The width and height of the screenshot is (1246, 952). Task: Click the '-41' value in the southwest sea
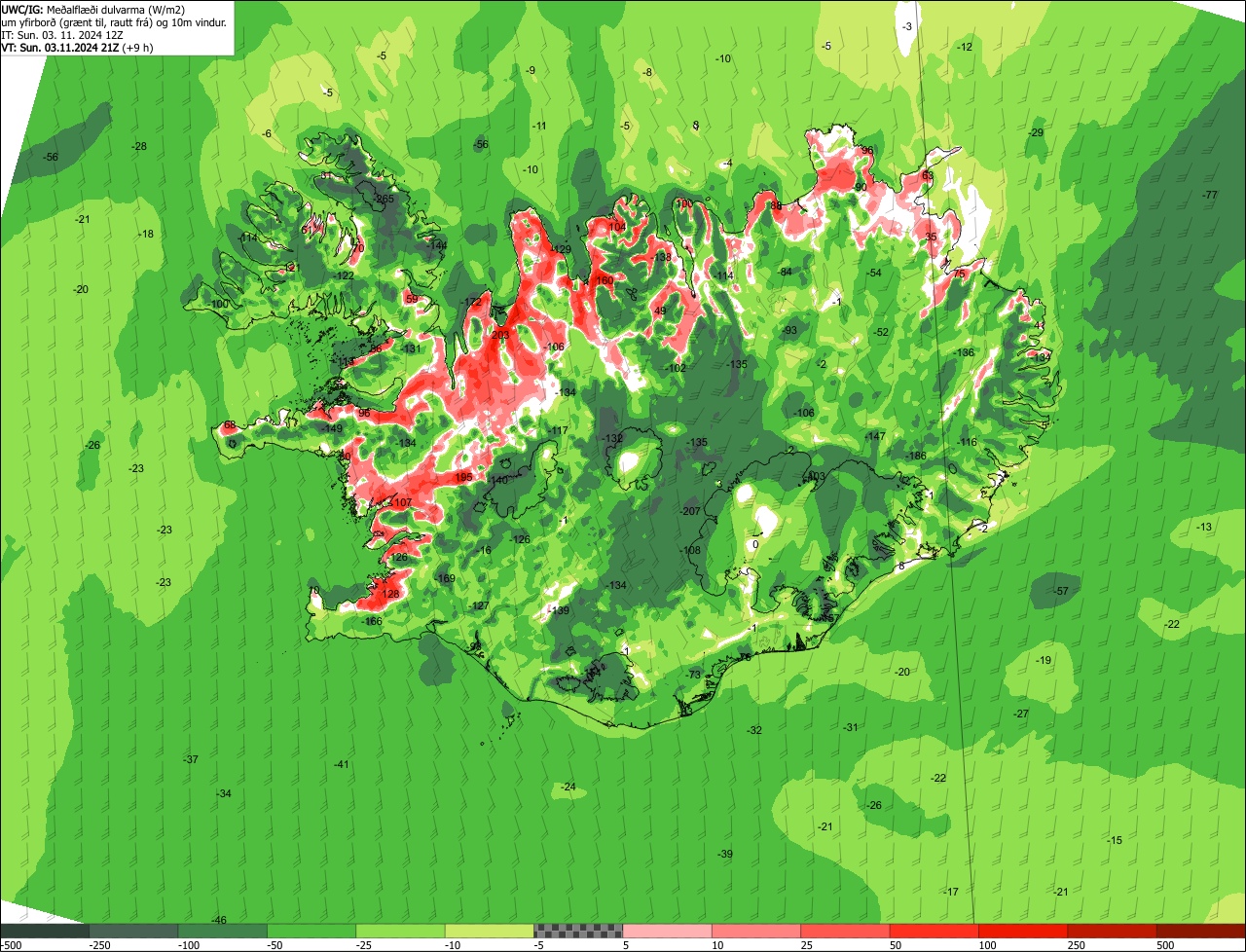click(x=341, y=764)
